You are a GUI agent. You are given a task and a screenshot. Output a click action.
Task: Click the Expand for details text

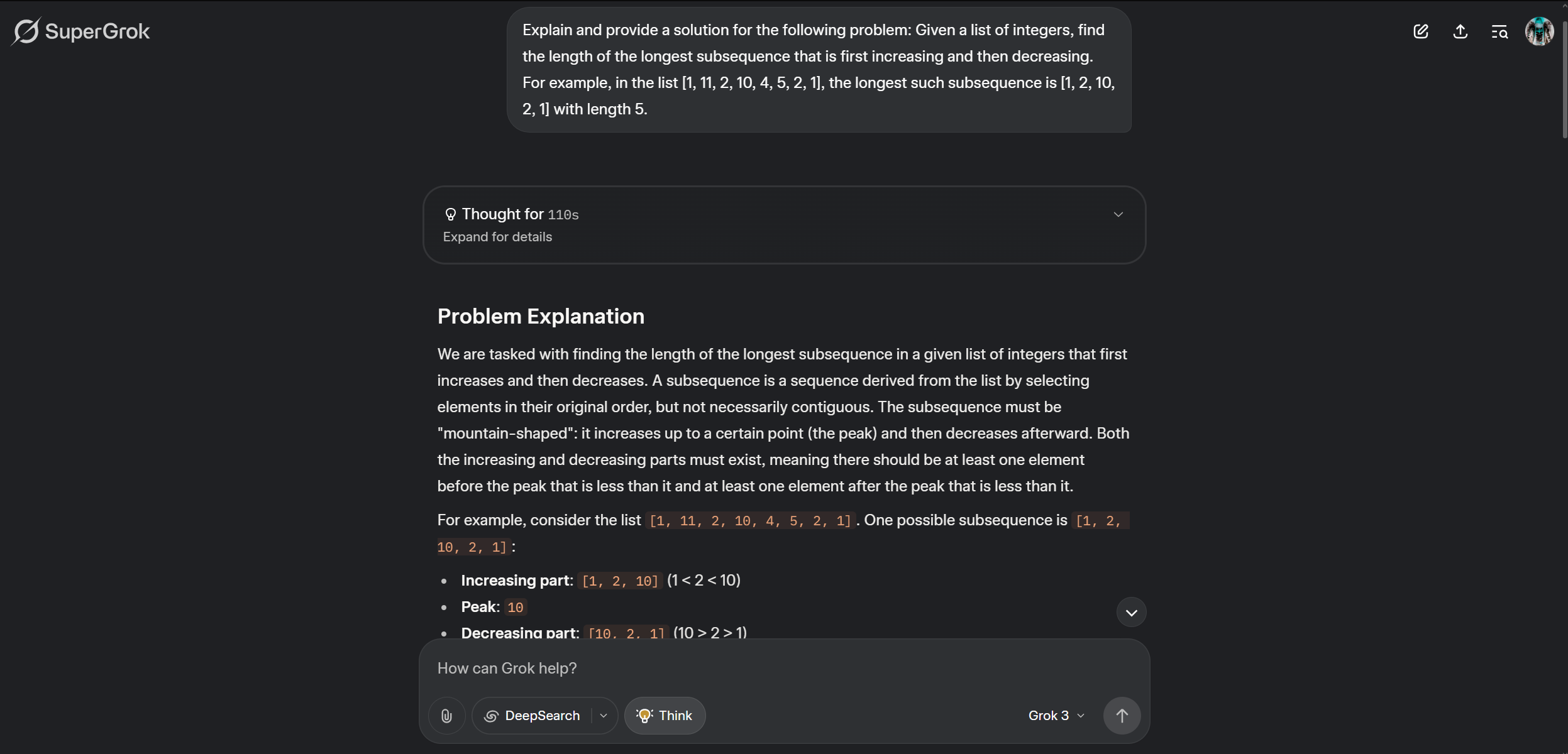point(497,237)
